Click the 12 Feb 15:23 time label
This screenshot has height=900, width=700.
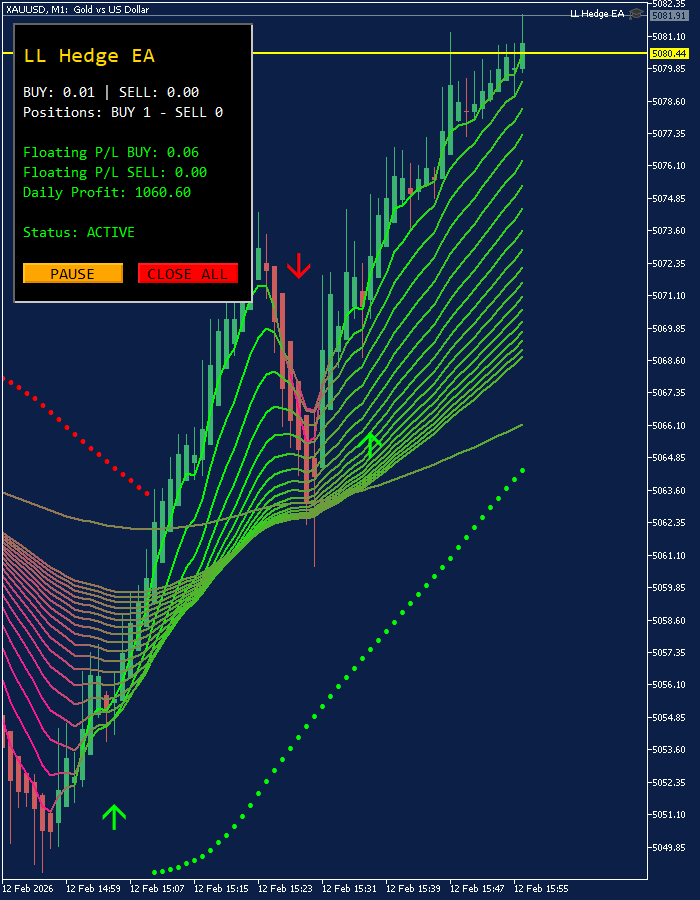(x=284, y=889)
